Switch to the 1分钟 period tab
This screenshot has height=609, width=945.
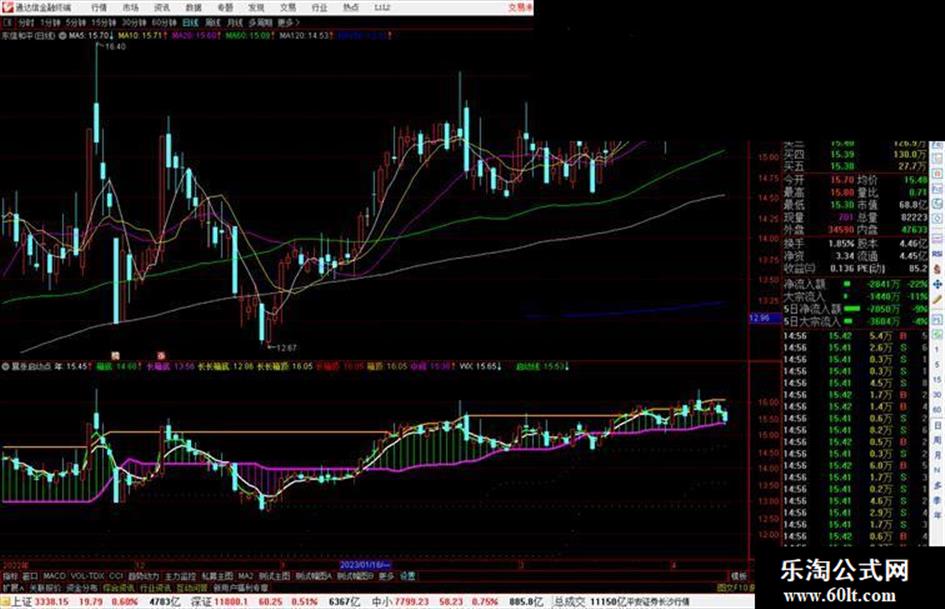point(50,22)
